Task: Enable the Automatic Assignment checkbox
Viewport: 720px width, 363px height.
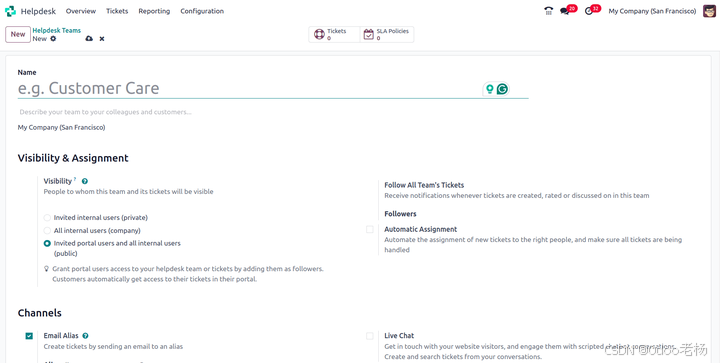Action: tap(370, 229)
